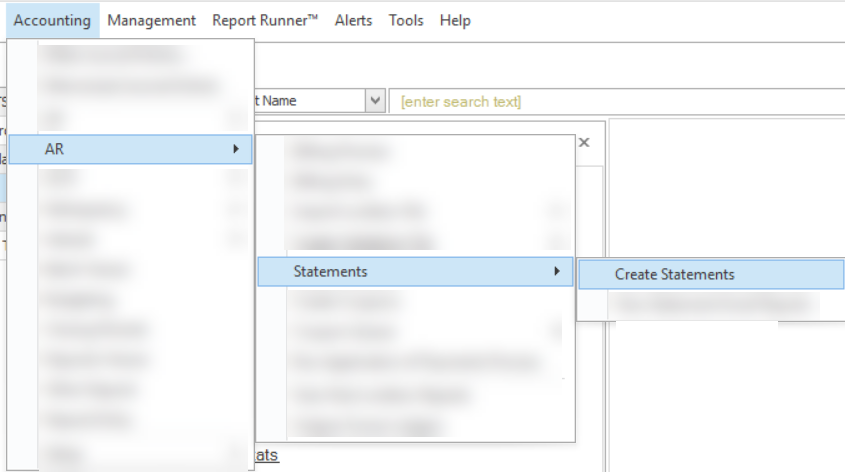Open the Report Runner™ menu
845x472 pixels.
tap(265, 20)
